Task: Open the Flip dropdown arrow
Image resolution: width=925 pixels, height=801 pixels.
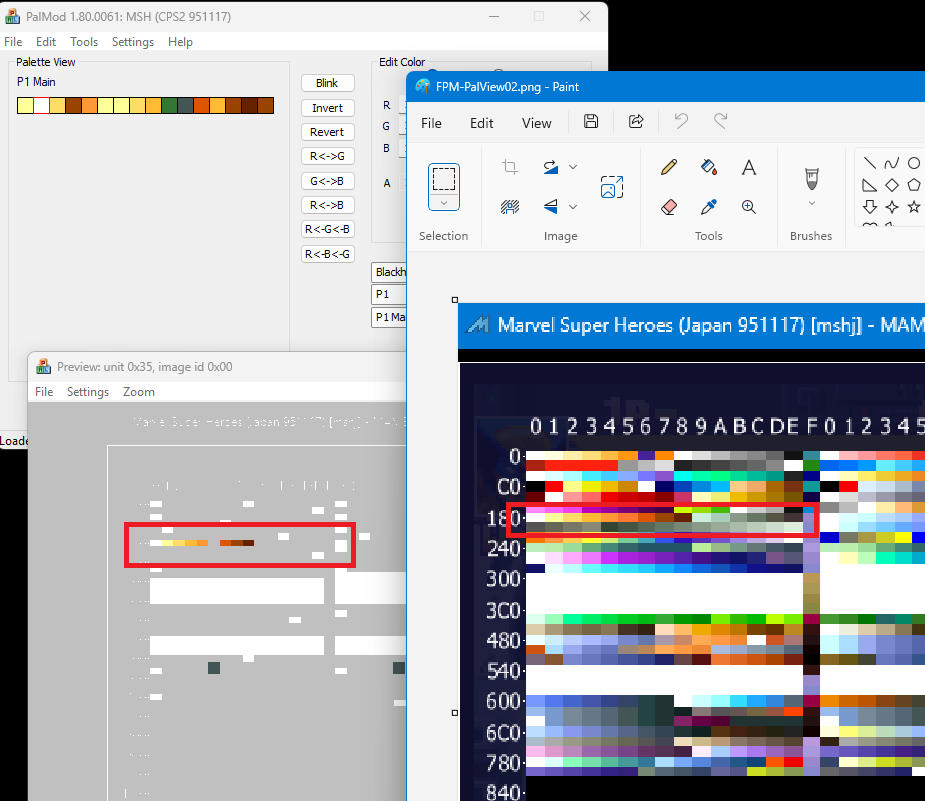Action: point(573,206)
